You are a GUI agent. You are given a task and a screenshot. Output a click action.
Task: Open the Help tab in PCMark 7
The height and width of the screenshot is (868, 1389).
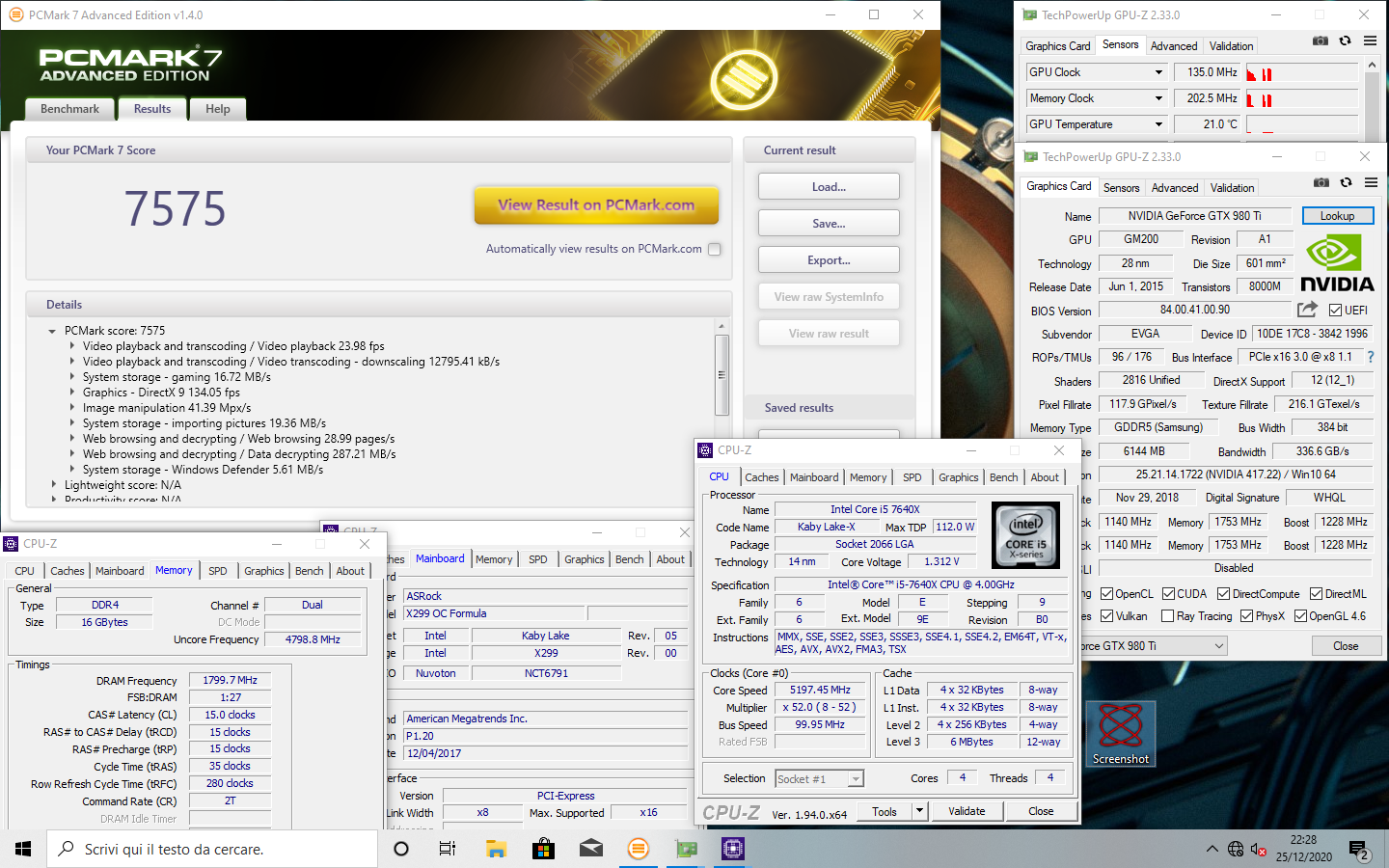click(218, 109)
